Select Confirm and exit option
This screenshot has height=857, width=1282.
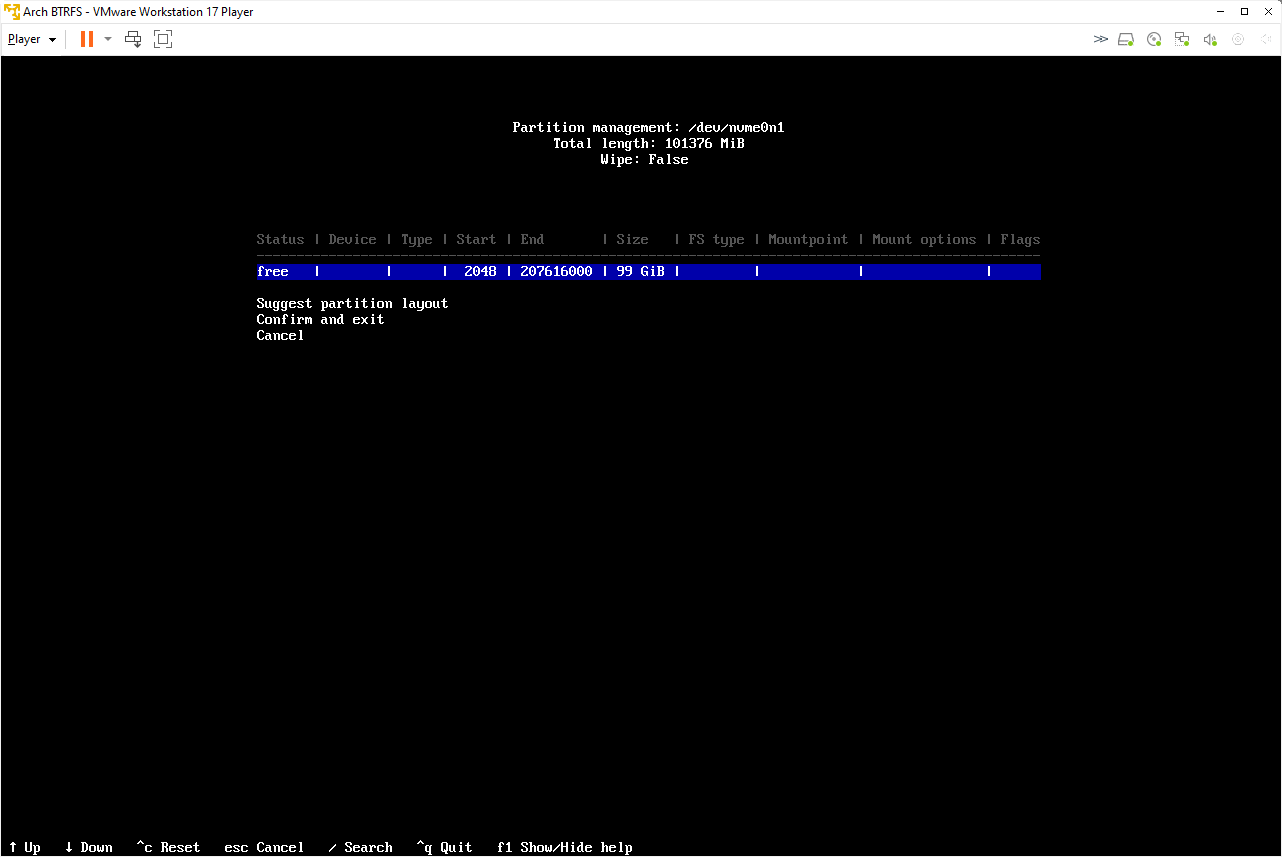click(x=320, y=319)
